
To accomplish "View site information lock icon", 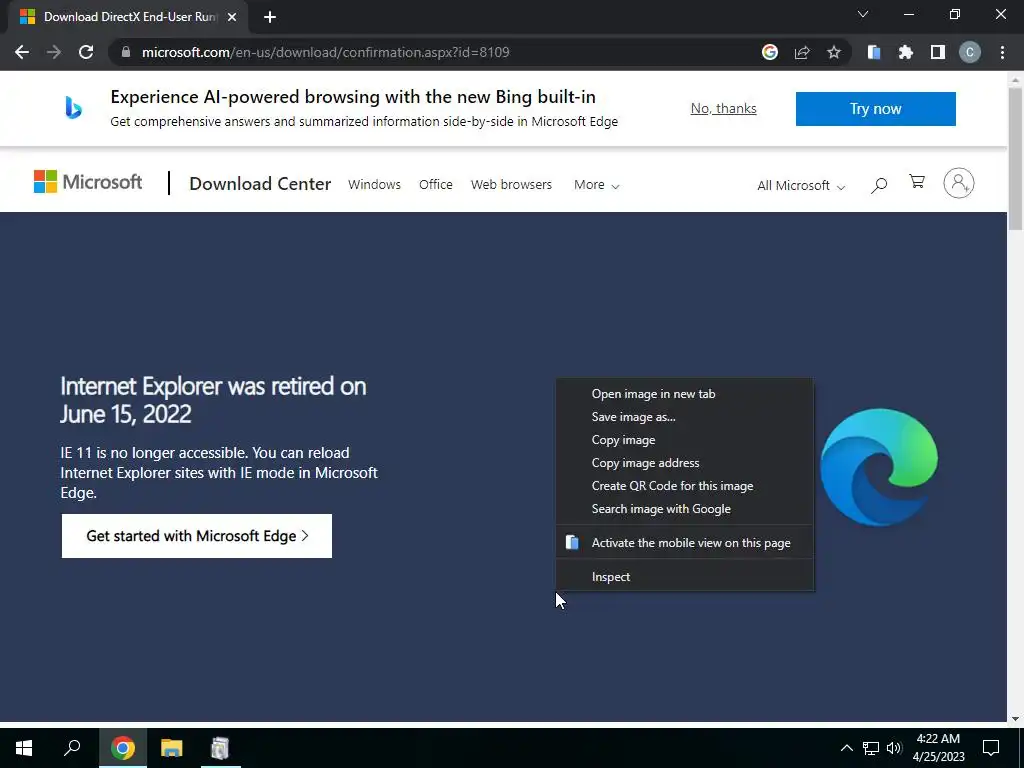I will click(126, 52).
